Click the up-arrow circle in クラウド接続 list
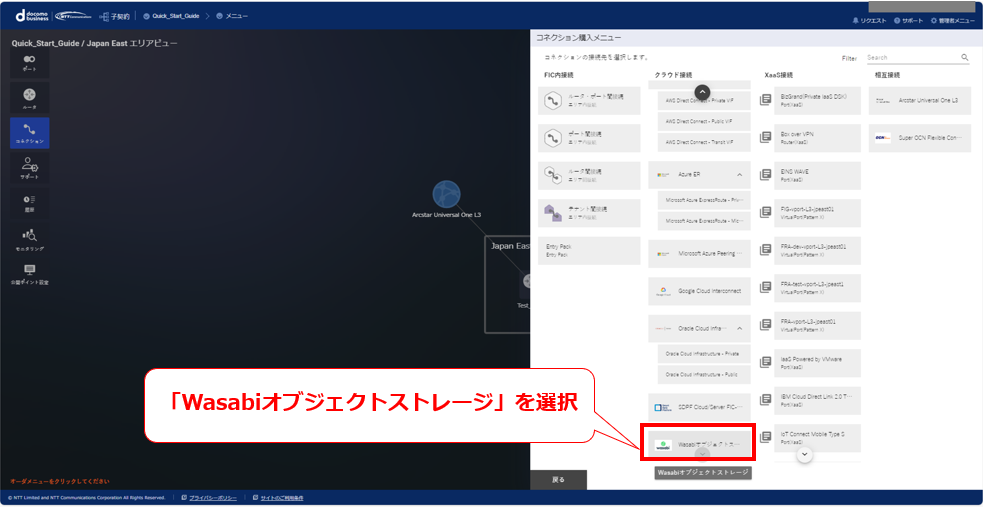This screenshot has width=984, height=507. [x=703, y=92]
